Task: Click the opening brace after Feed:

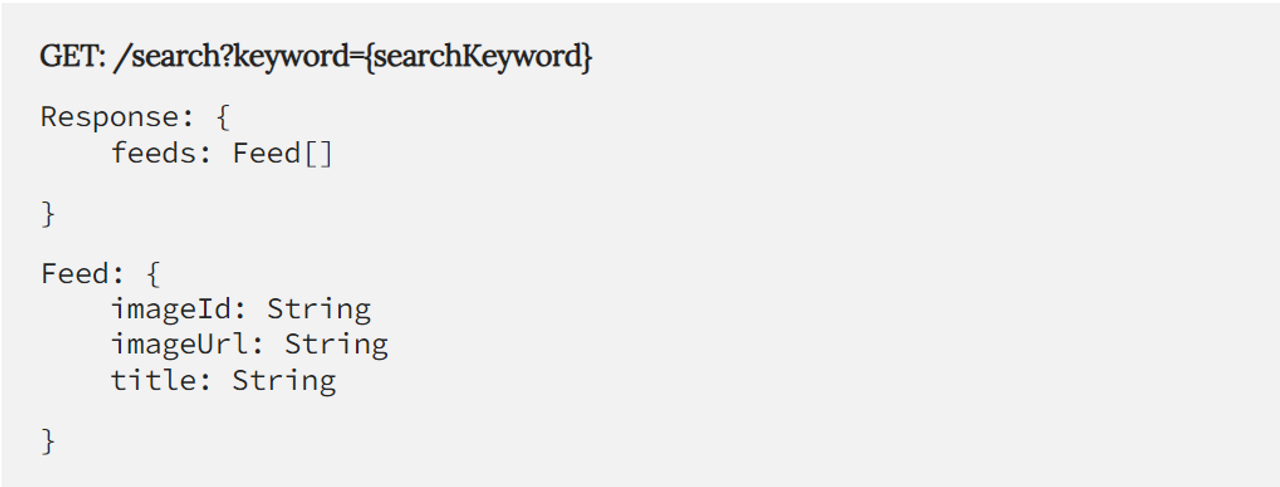Action: [x=152, y=273]
